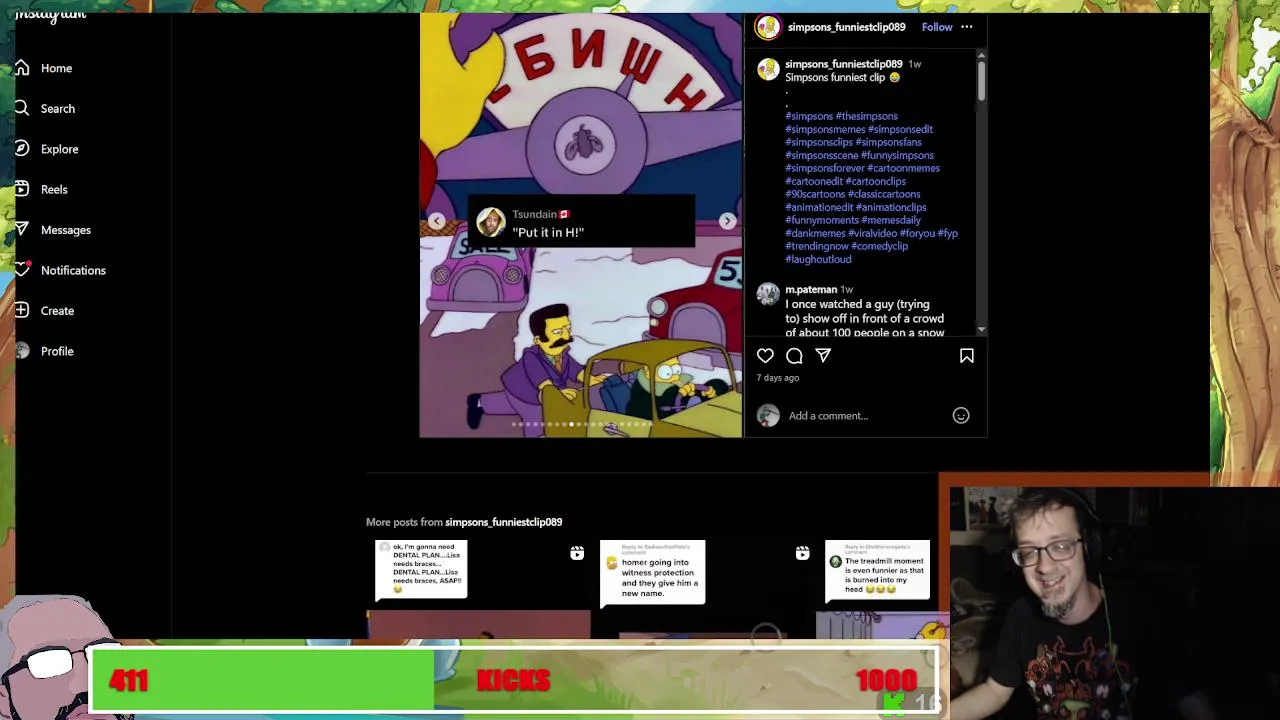Open the #90scartoons hashtag
Screen dimensions: 1280x720
click(x=815, y=194)
